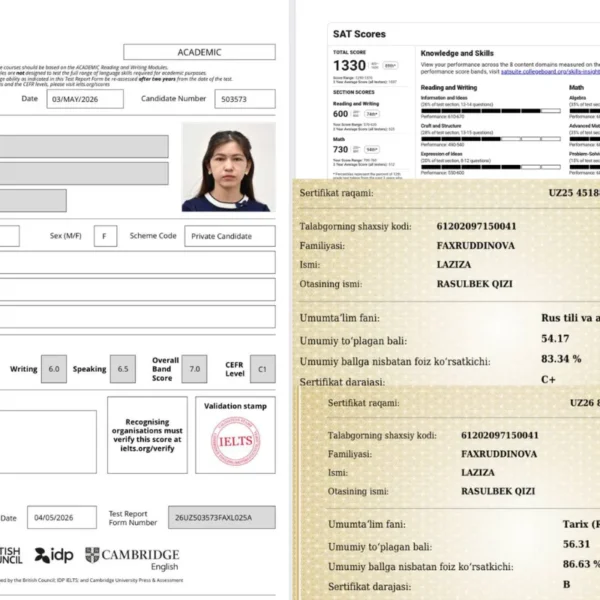Click the total score value 56.31
Viewport: 600px width, 600px height.
pyautogui.click(x=577, y=544)
